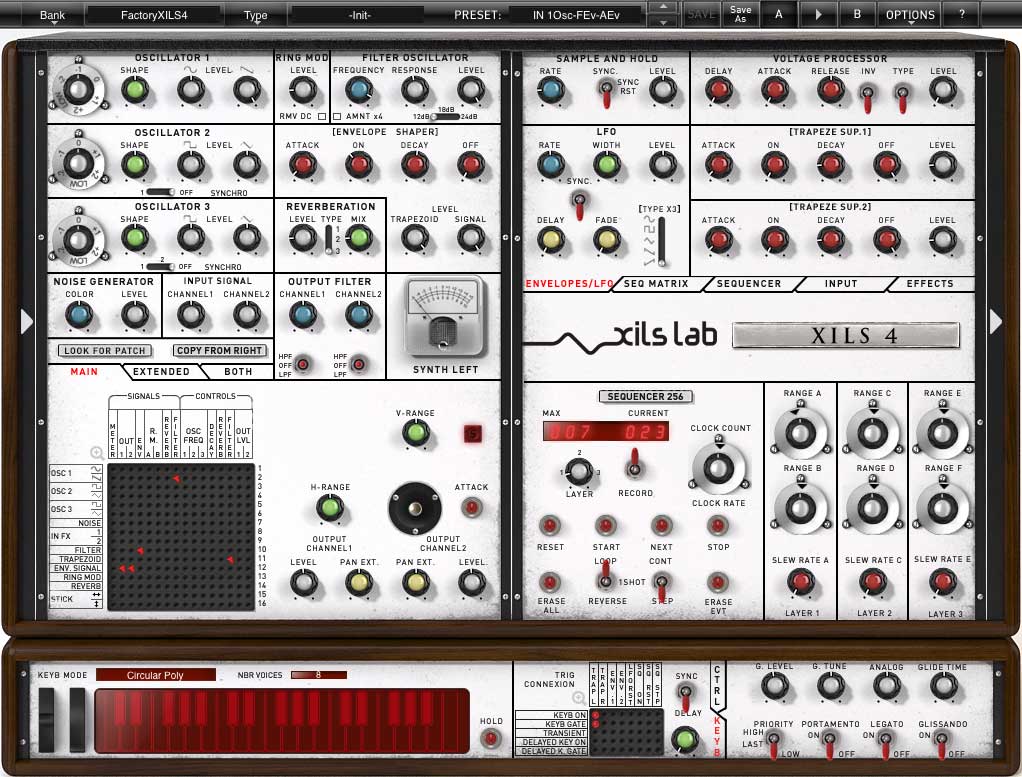Open the Seq Matrix tab
Screen dimensions: 1022x777
coord(656,284)
